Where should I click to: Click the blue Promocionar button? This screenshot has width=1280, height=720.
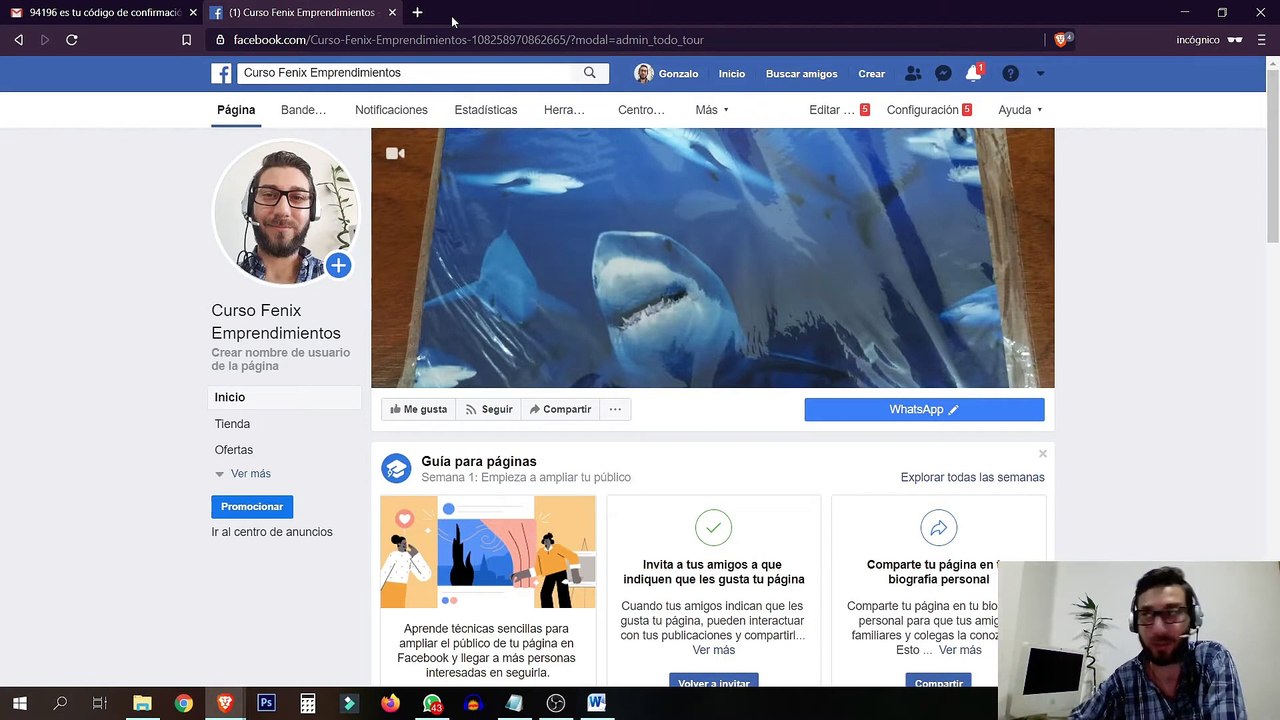(x=252, y=507)
